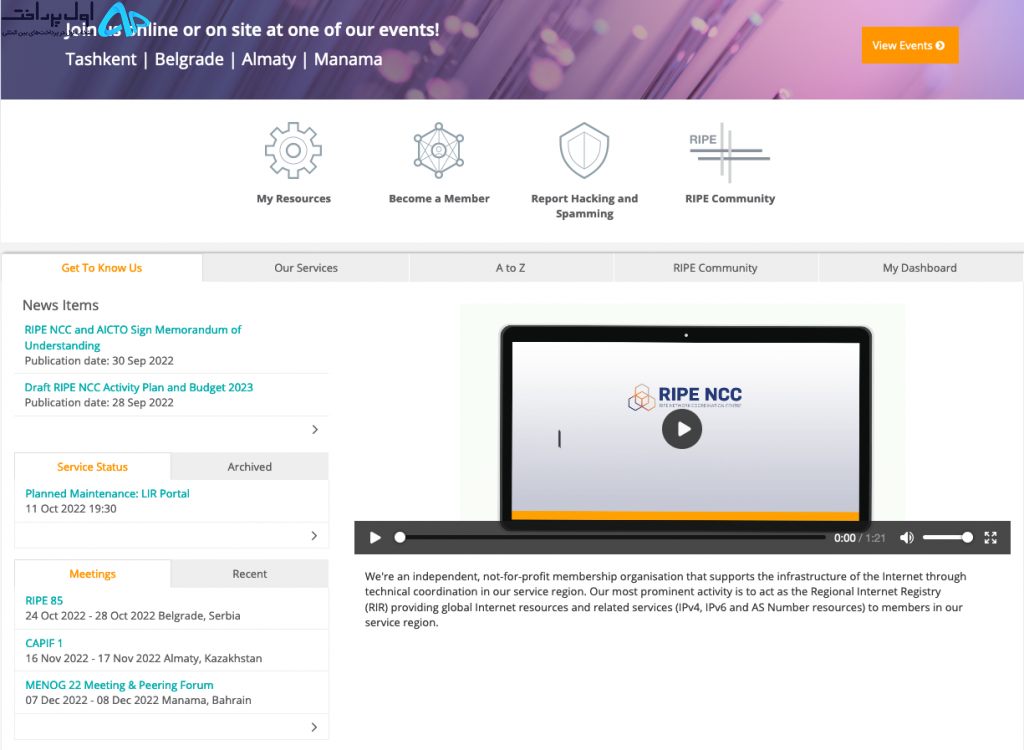Image resolution: width=1024 pixels, height=750 pixels.
Task: Open the Our Services tab
Action: click(x=306, y=268)
